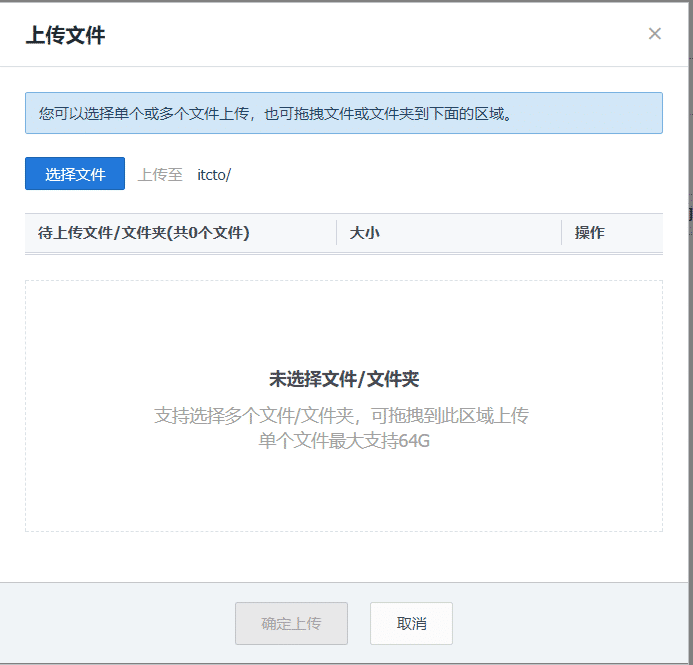Click the 大小 column header

point(364,233)
